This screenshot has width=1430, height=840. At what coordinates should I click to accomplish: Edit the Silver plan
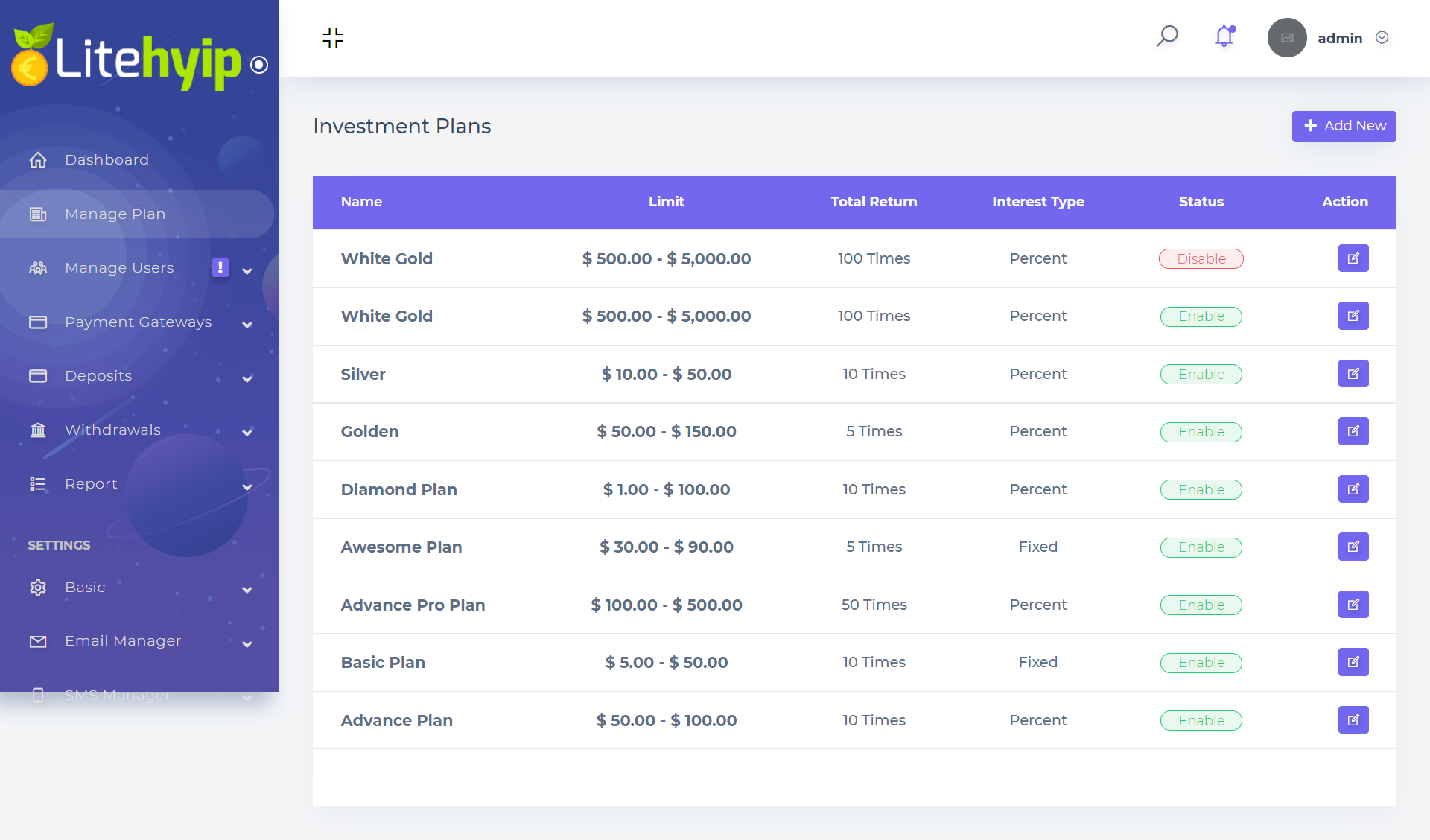click(1353, 374)
